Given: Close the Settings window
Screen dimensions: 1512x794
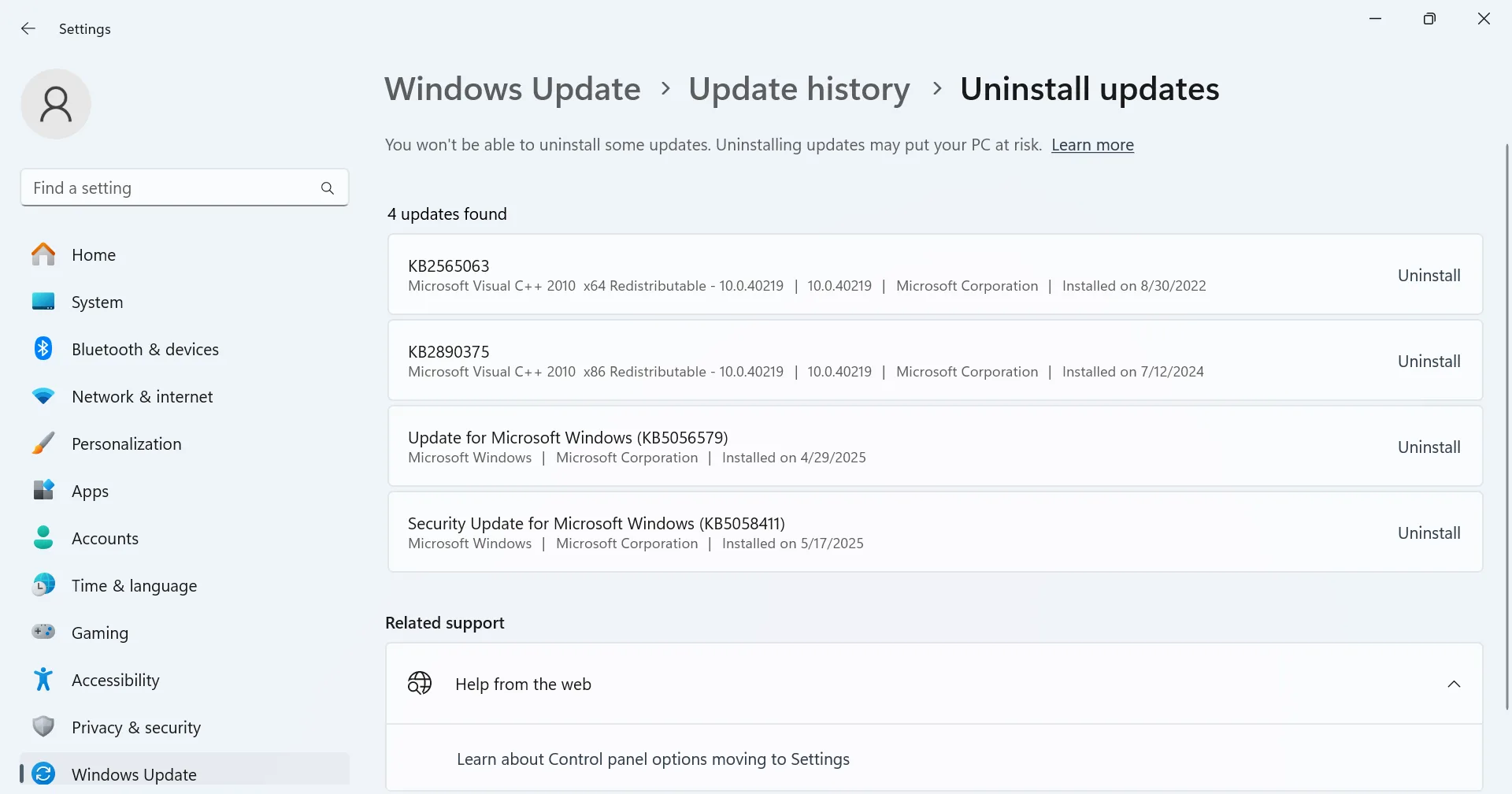Looking at the screenshot, I should [1484, 19].
